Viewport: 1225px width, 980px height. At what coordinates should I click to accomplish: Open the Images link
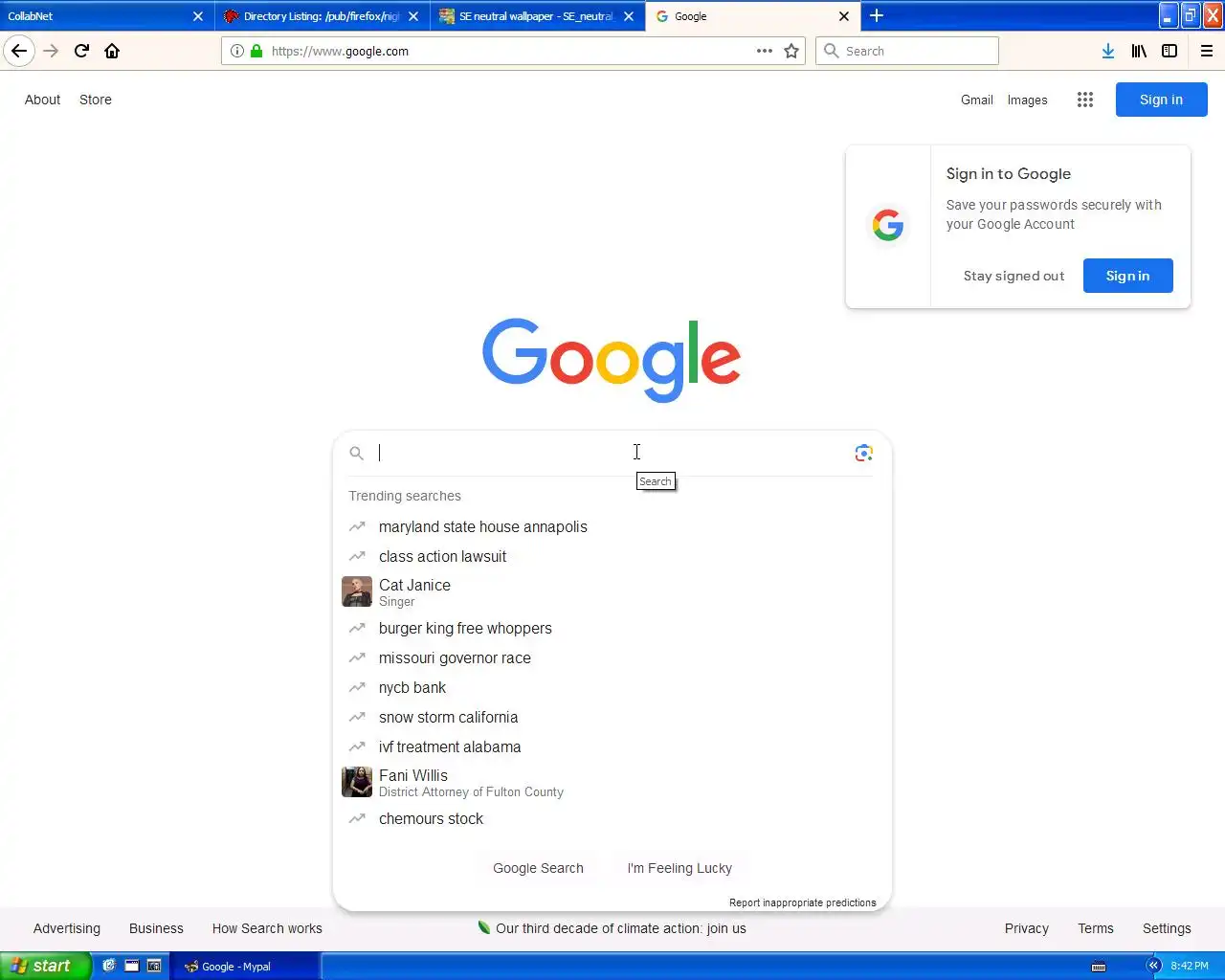[x=1027, y=100]
